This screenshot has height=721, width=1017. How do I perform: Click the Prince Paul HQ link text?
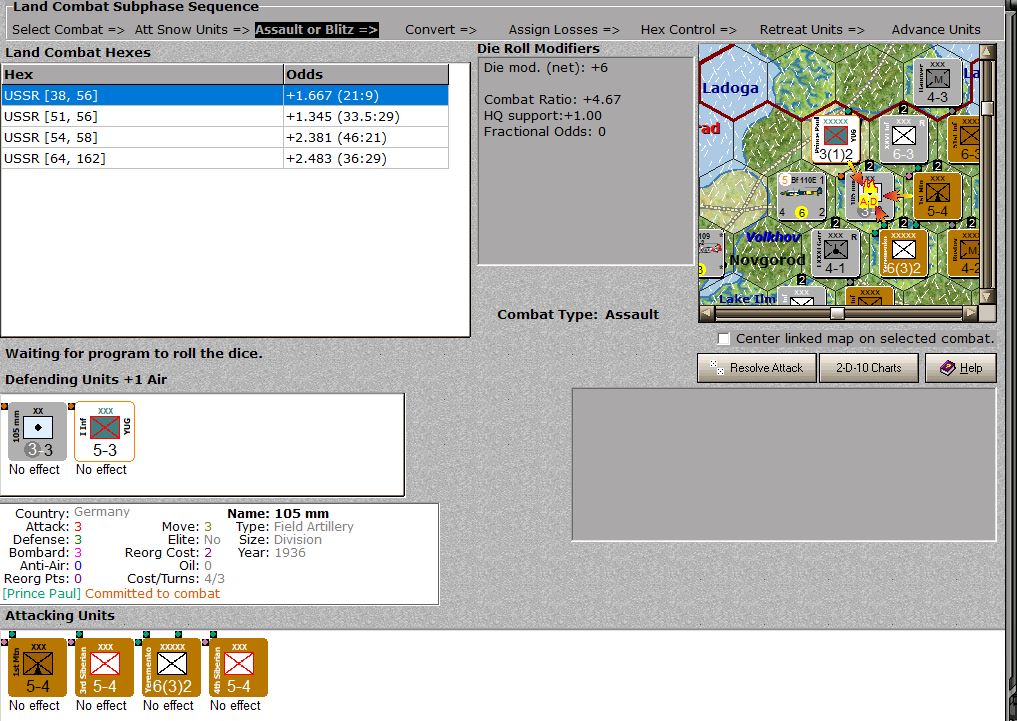[42, 594]
